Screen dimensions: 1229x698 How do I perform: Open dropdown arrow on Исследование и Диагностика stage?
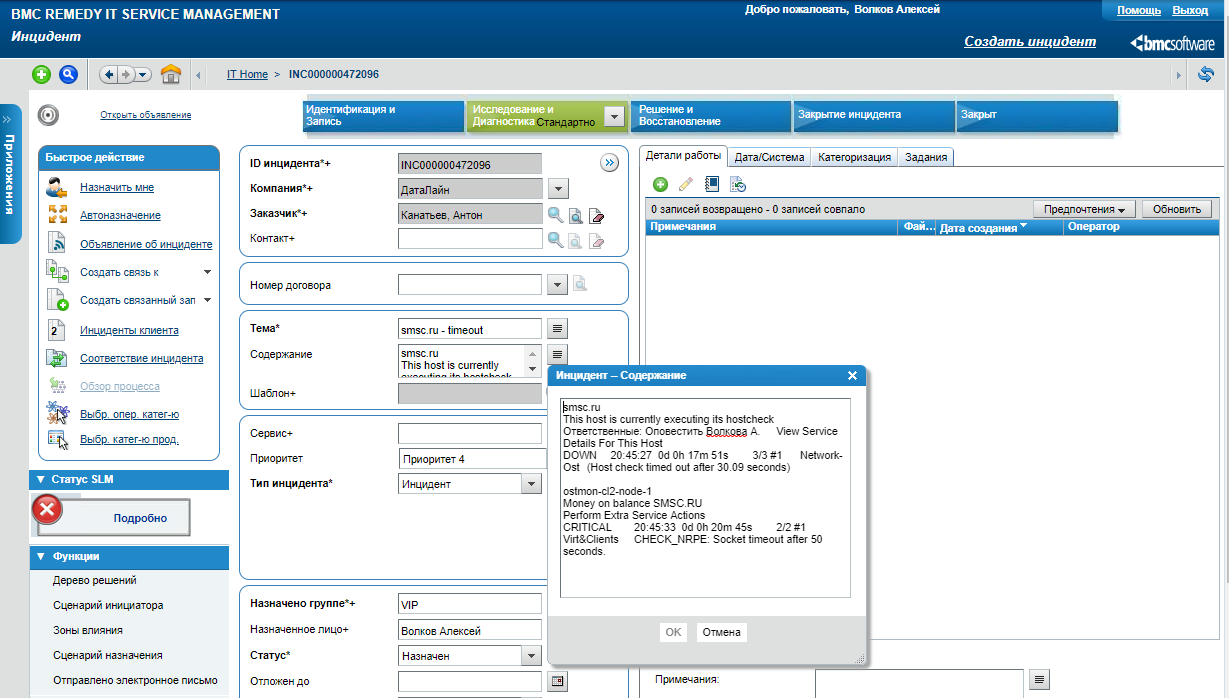615,116
